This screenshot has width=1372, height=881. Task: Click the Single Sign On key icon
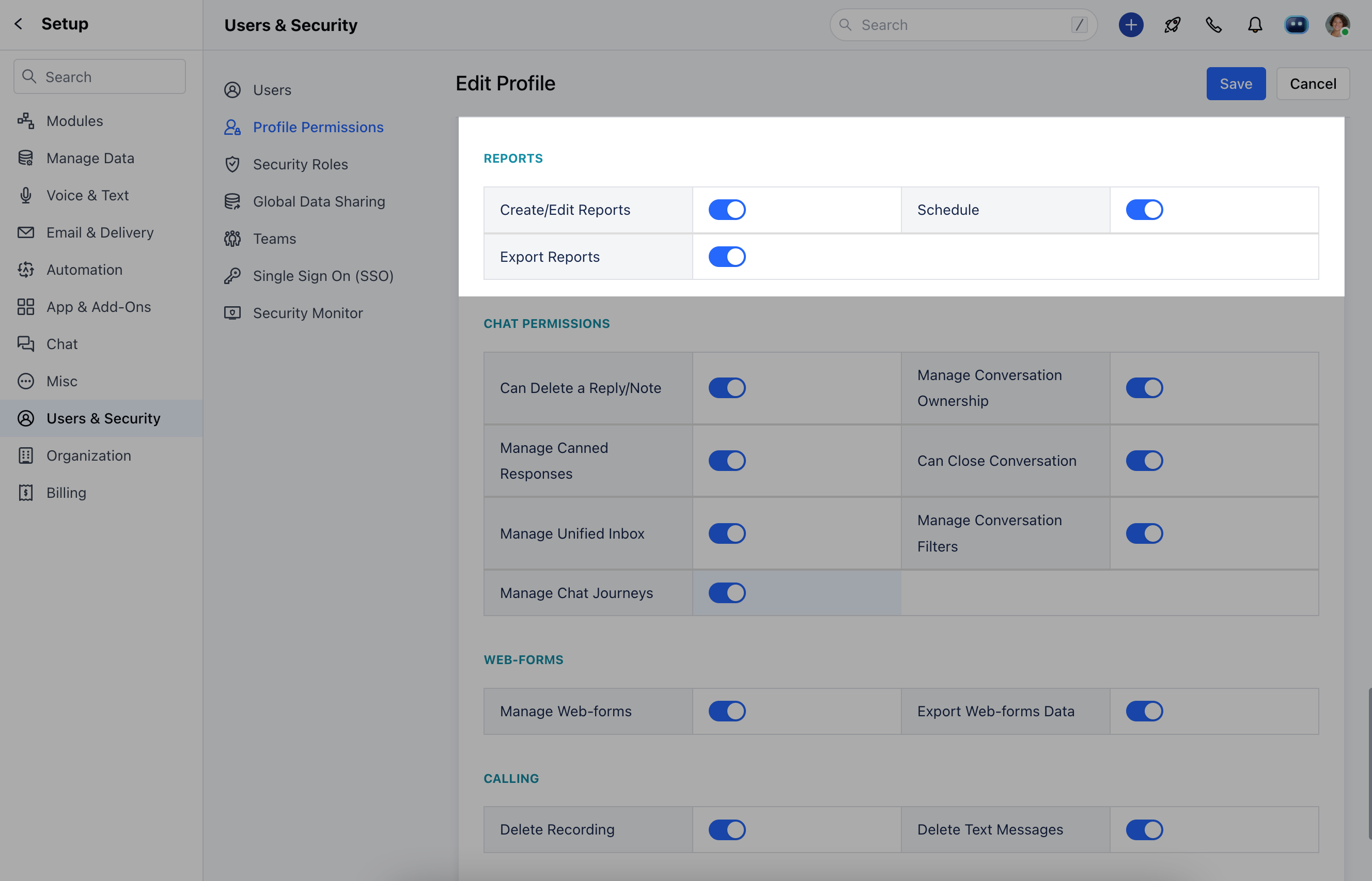232,276
